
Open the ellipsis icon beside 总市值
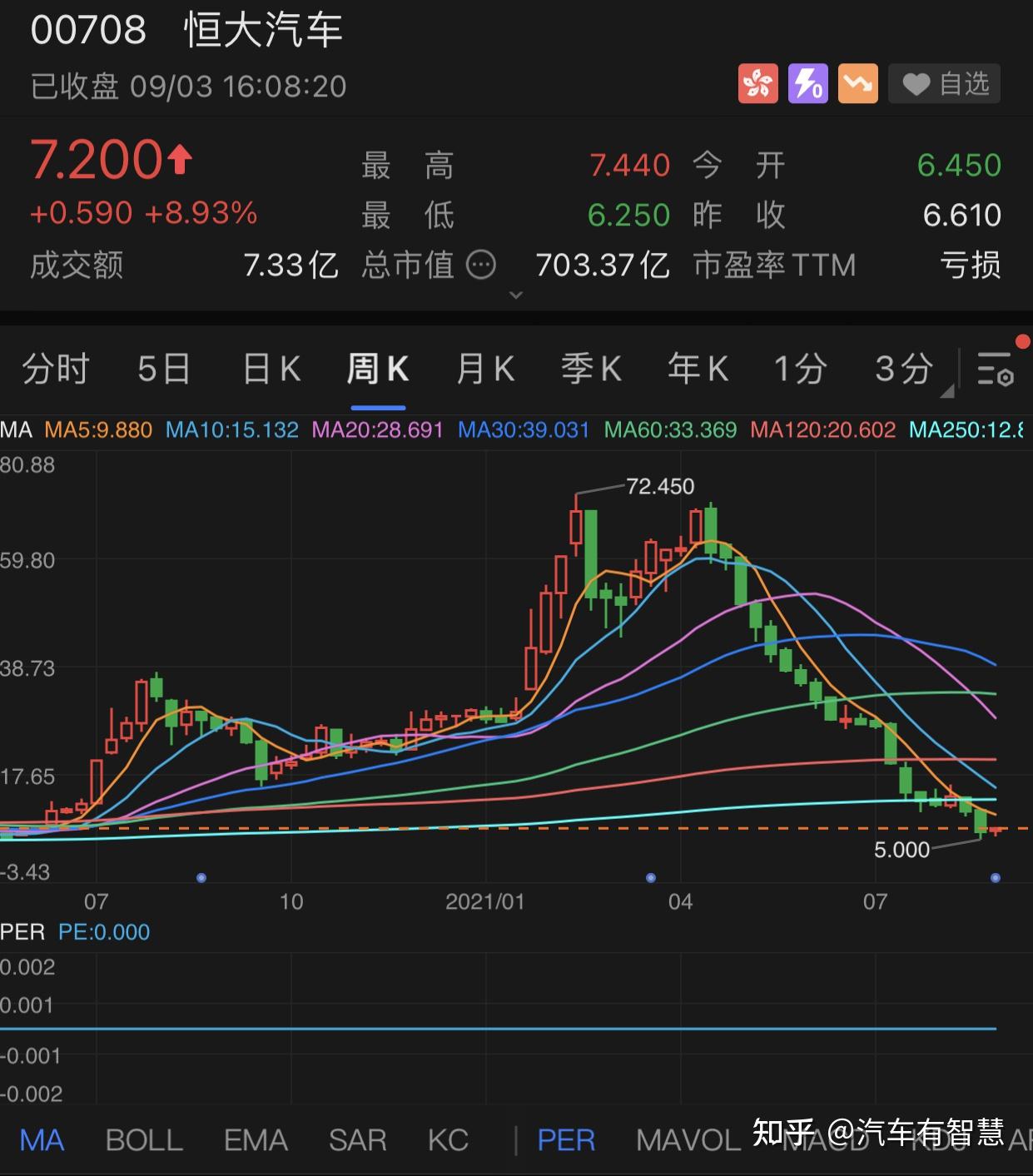tap(479, 265)
